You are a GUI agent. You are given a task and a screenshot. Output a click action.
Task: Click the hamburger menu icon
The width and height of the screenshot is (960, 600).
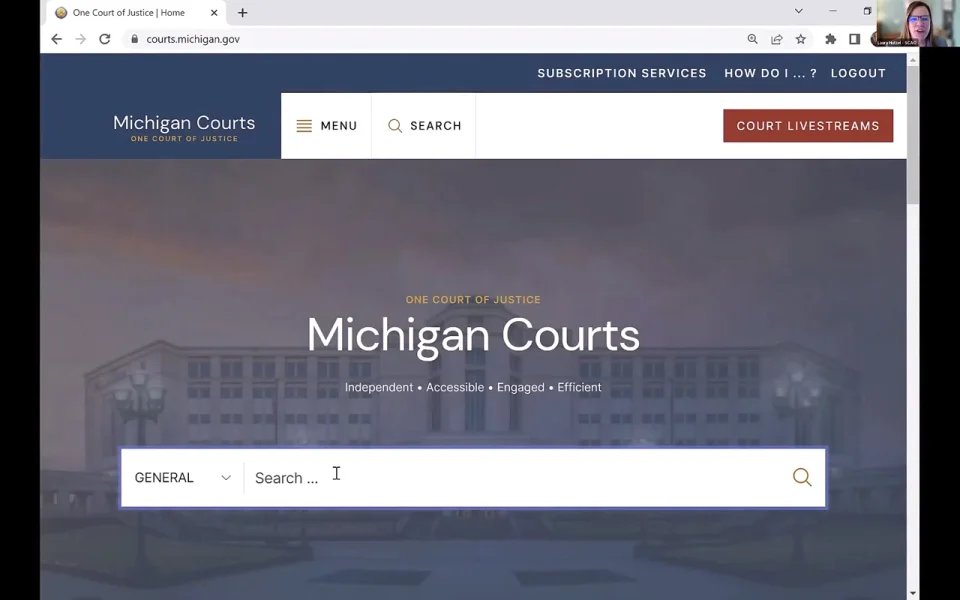[304, 126]
